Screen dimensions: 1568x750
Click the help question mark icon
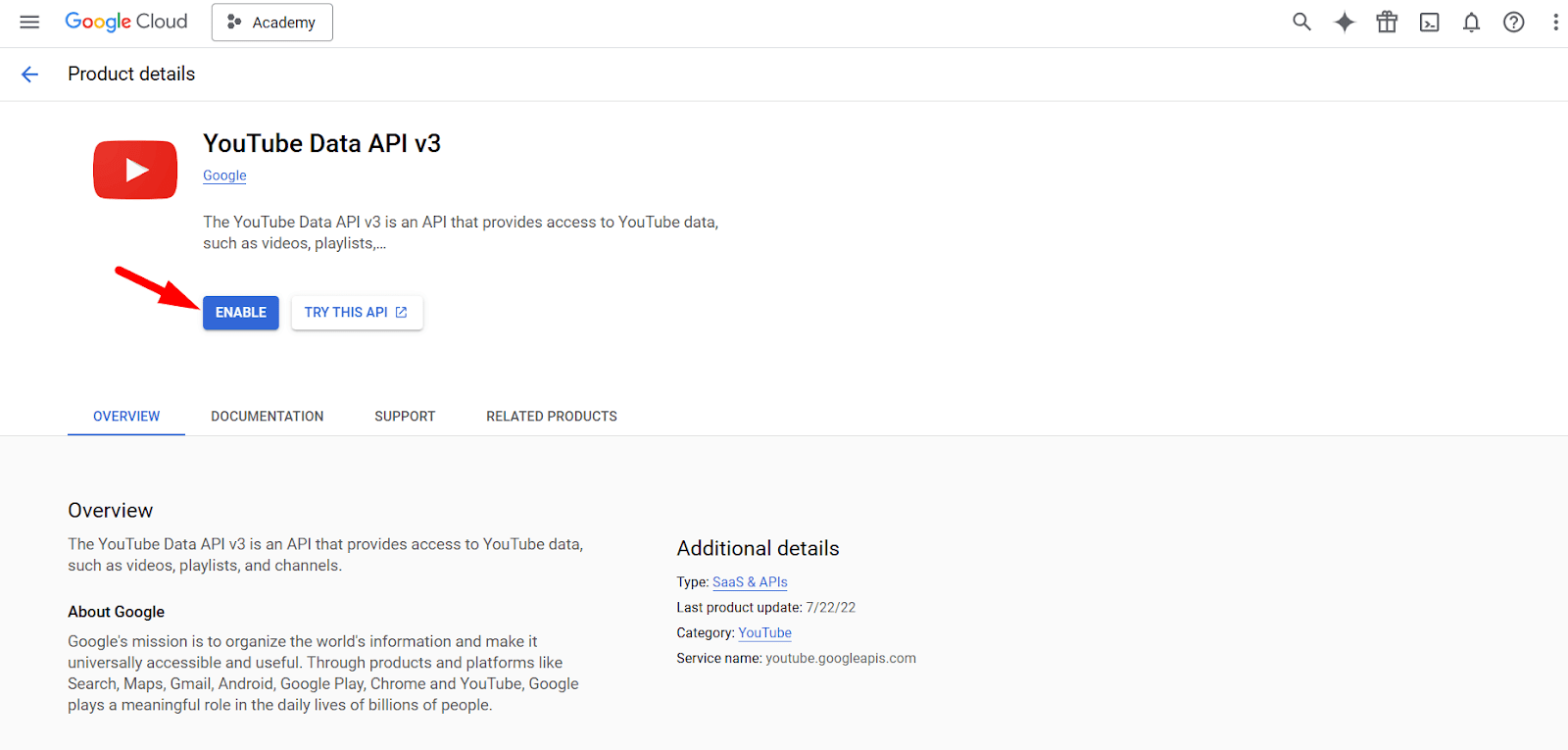tap(1514, 22)
